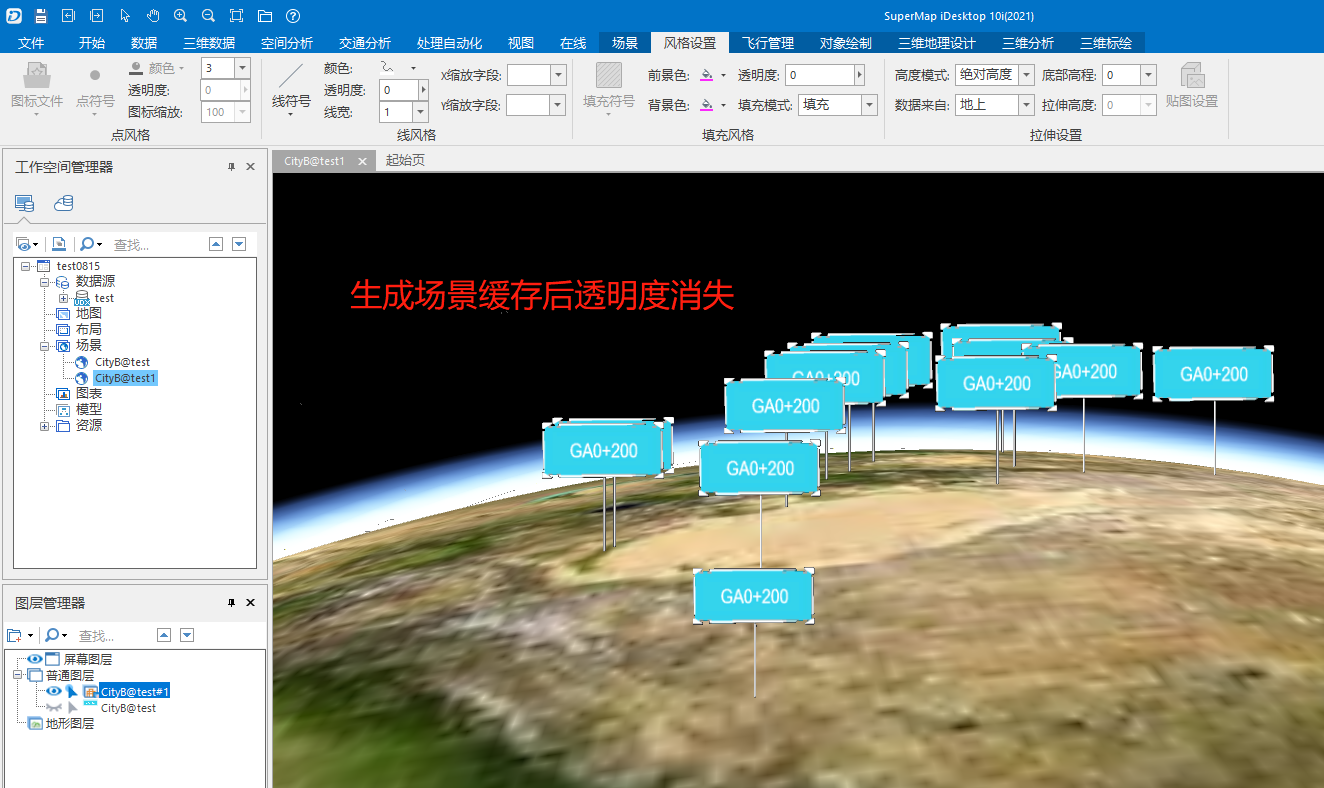Expand the test datasource node
This screenshot has height=788, width=1324.
click(x=64, y=298)
